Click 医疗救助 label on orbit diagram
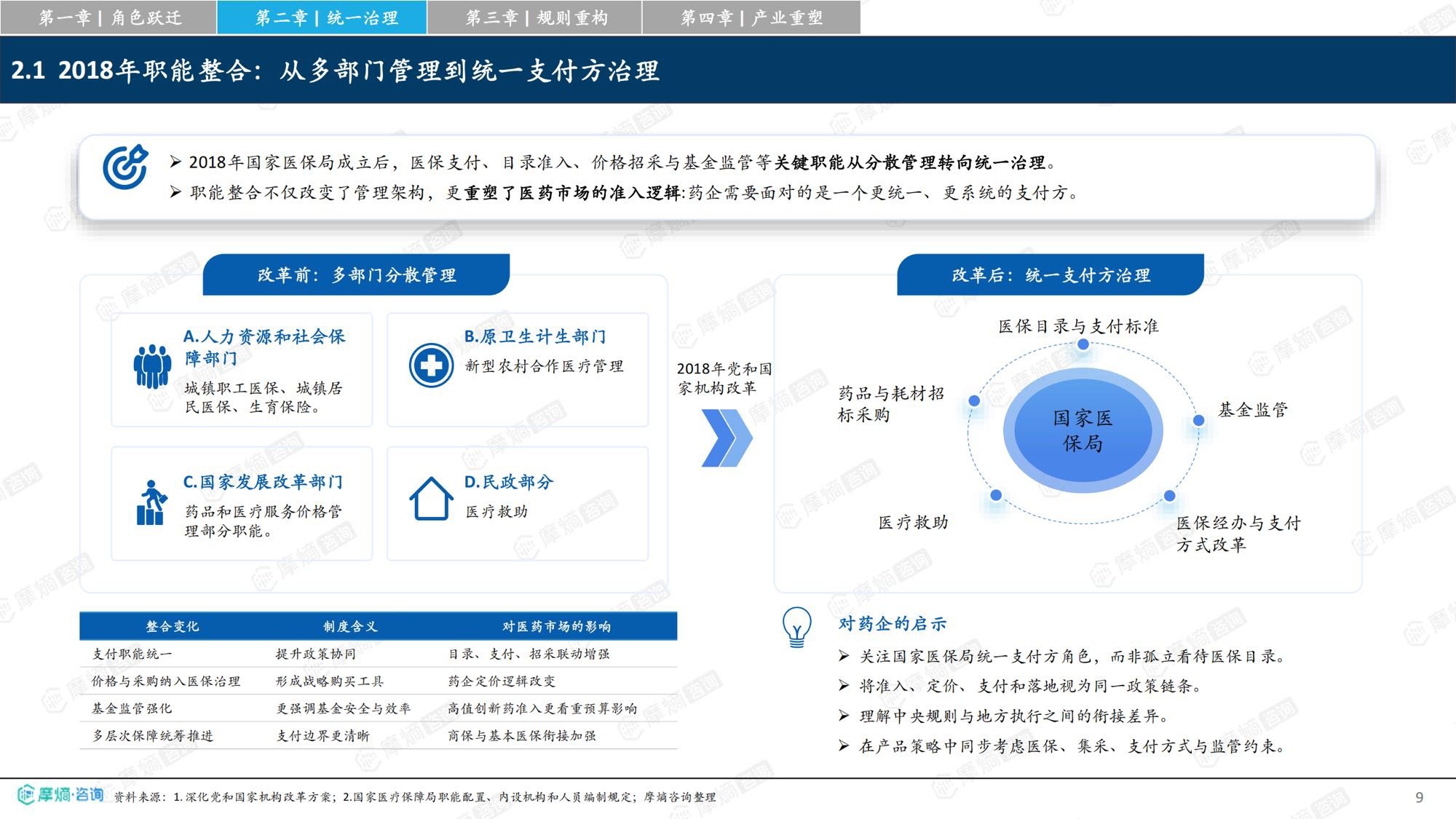This screenshot has height=819, width=1456. [913, 522]
